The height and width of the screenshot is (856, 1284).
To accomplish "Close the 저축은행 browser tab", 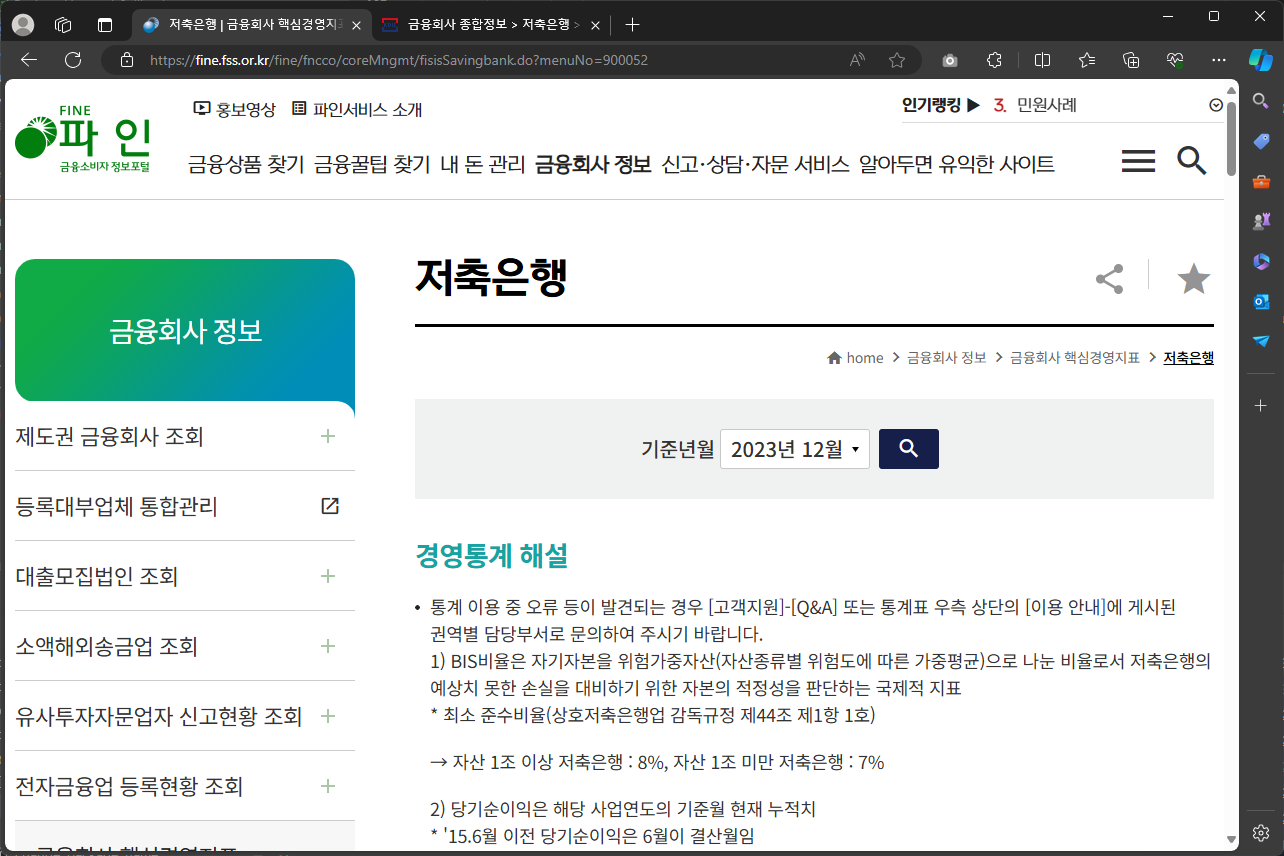I will point(357,25).
